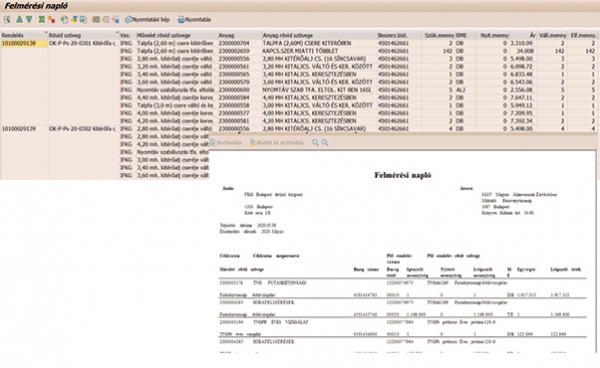Viewport: 600px width, 368px height.
Task: Choose the select layout icon
Action: (106, 20)
